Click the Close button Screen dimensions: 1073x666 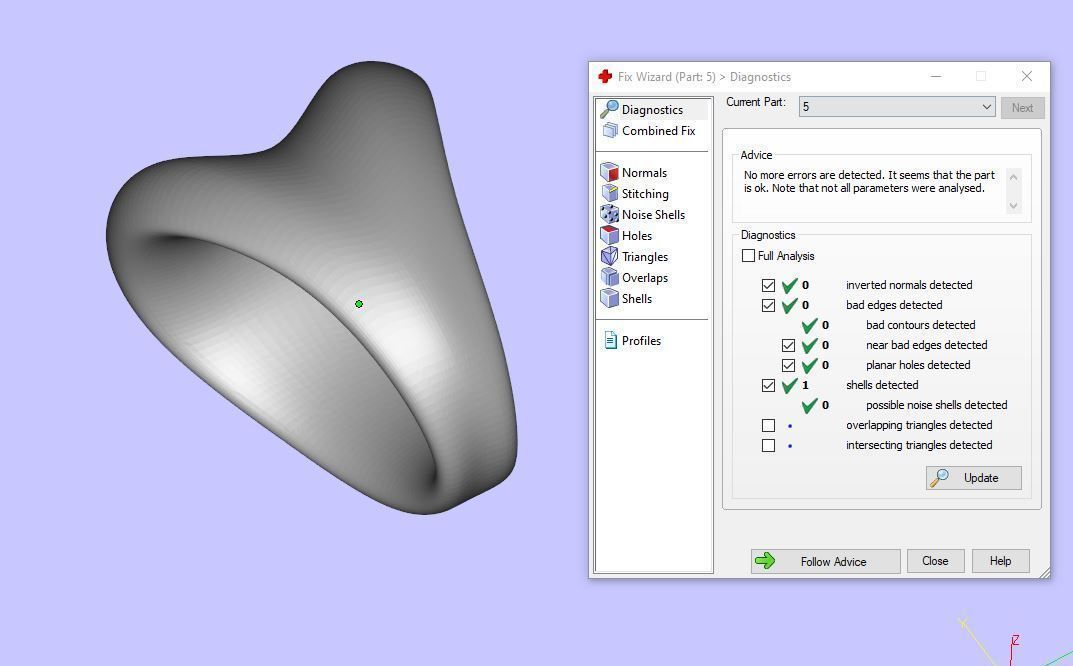click(x=935, y=561)
